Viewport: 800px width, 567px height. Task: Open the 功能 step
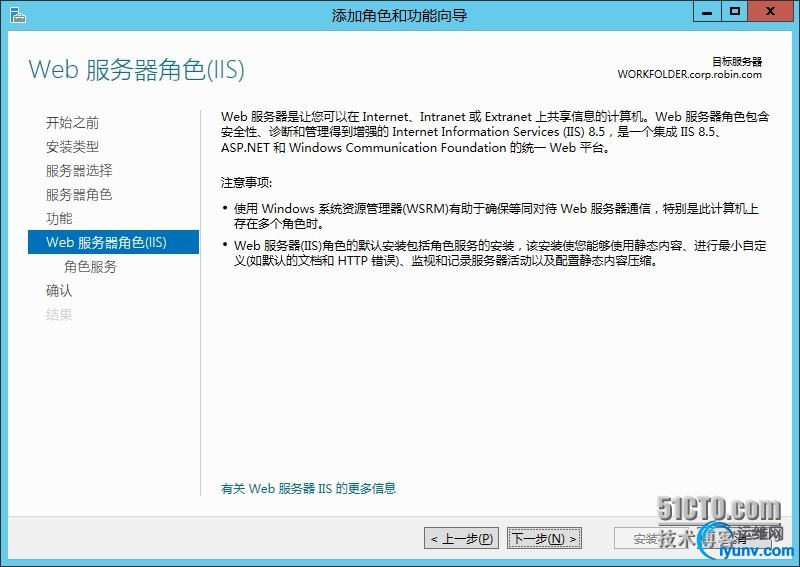pyautogui.click(x=59, y=218)
